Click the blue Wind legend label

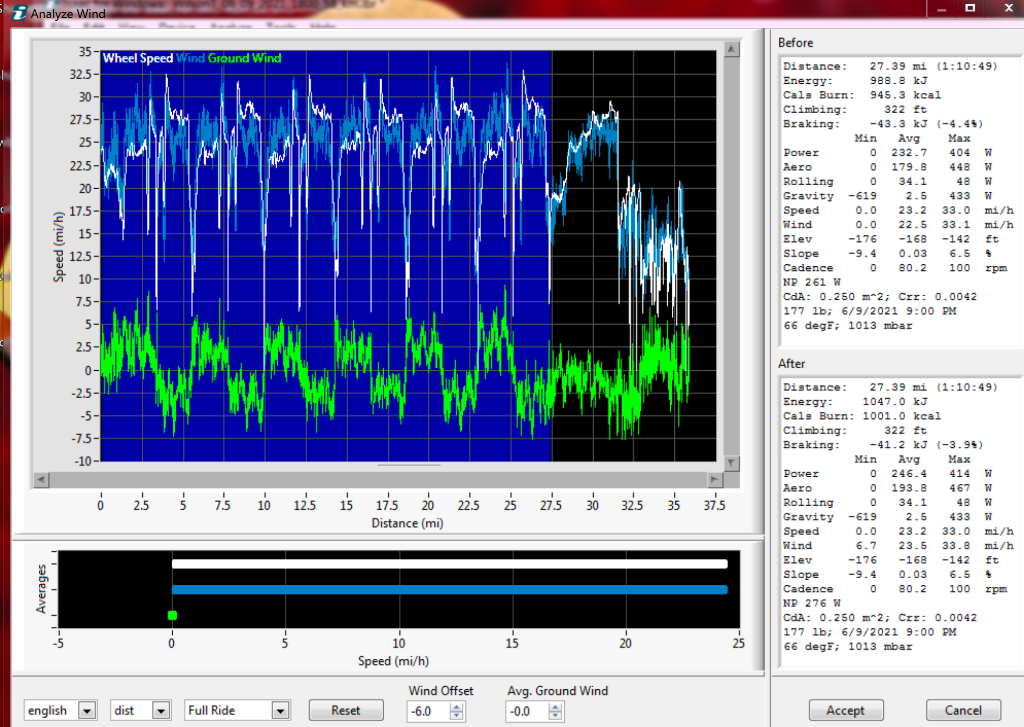click(x=191, y=58)
